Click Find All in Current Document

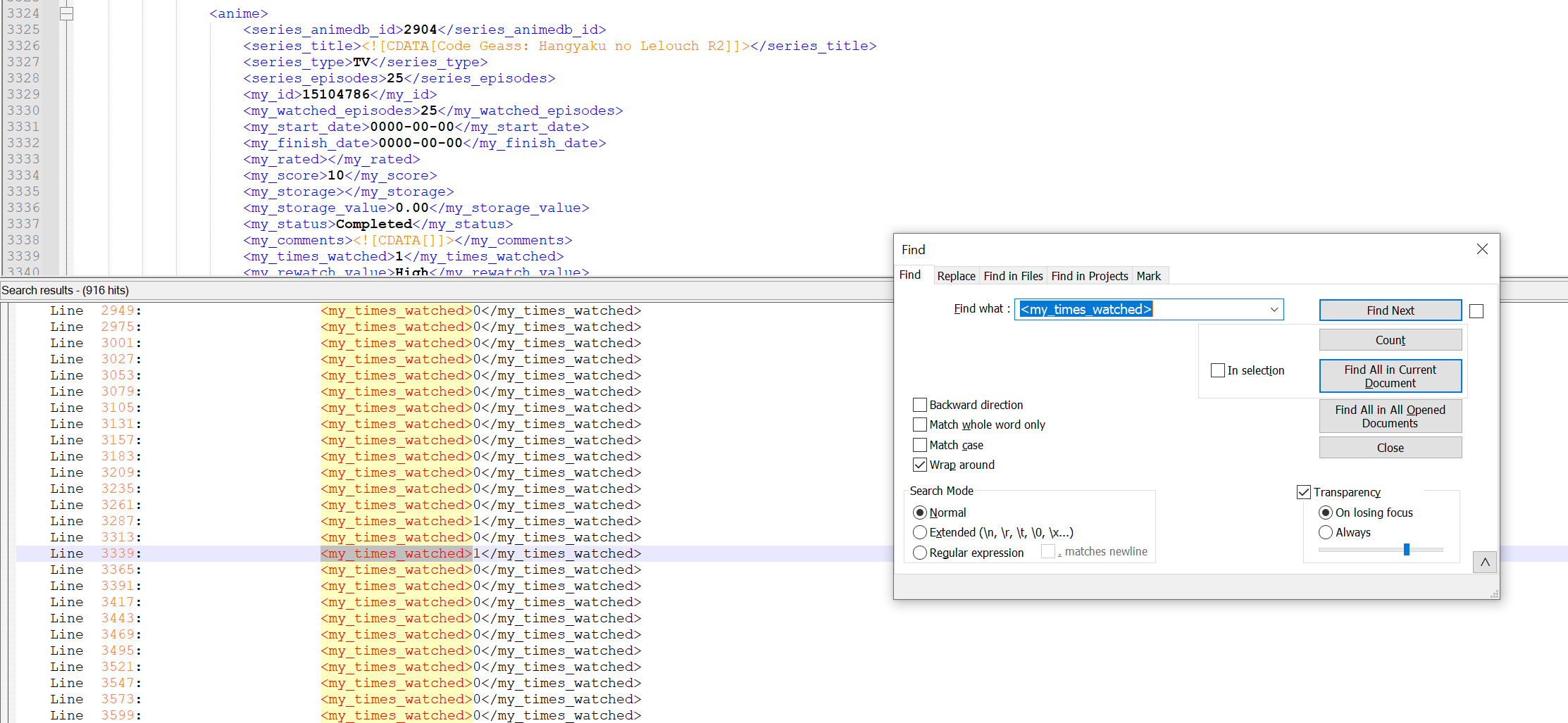coord(1390,376)
